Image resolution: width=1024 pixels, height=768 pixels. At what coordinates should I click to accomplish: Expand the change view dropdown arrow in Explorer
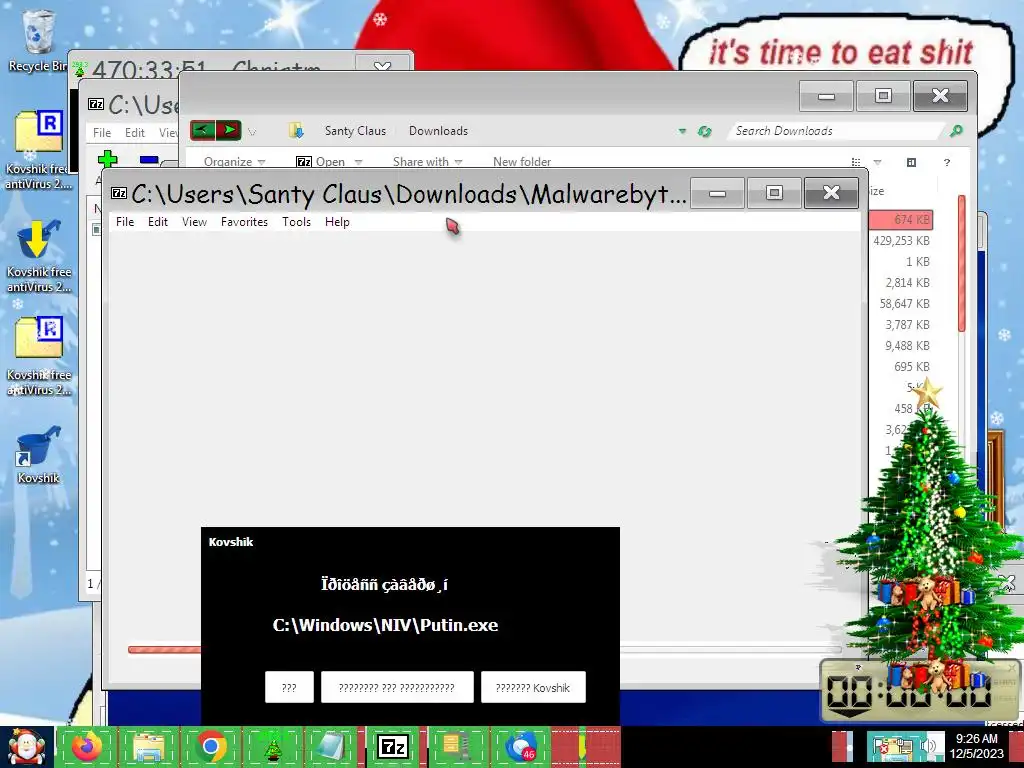[x=877, y=162]
